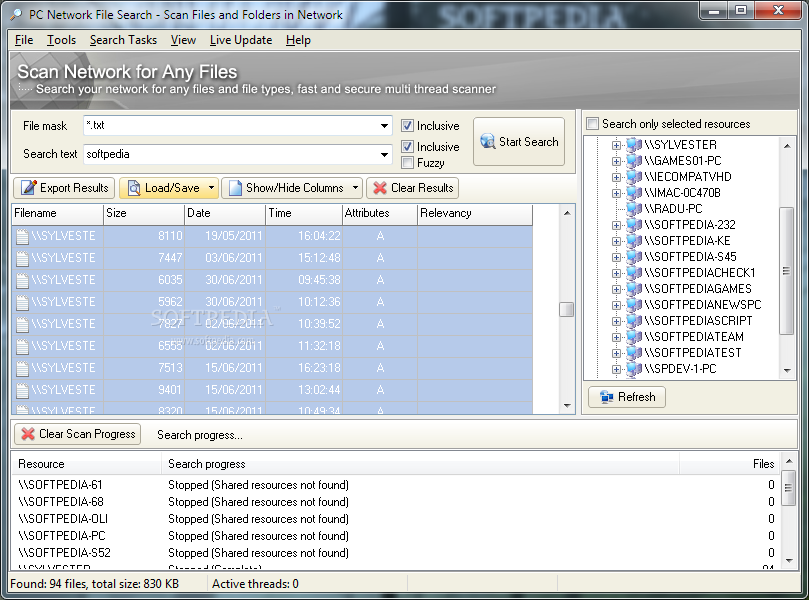
Task: Click computer icon for \\SOFTPEDIATEAM
Action: pyautogui.click(x=634, y=337)
